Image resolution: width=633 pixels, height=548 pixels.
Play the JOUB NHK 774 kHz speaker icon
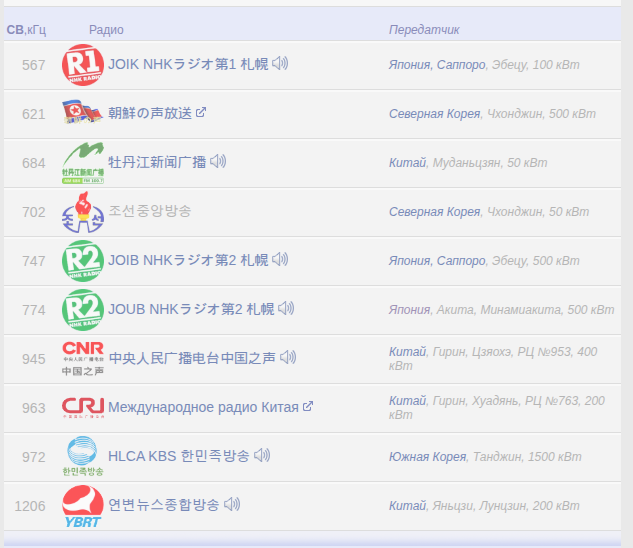(x=286, y=309)
